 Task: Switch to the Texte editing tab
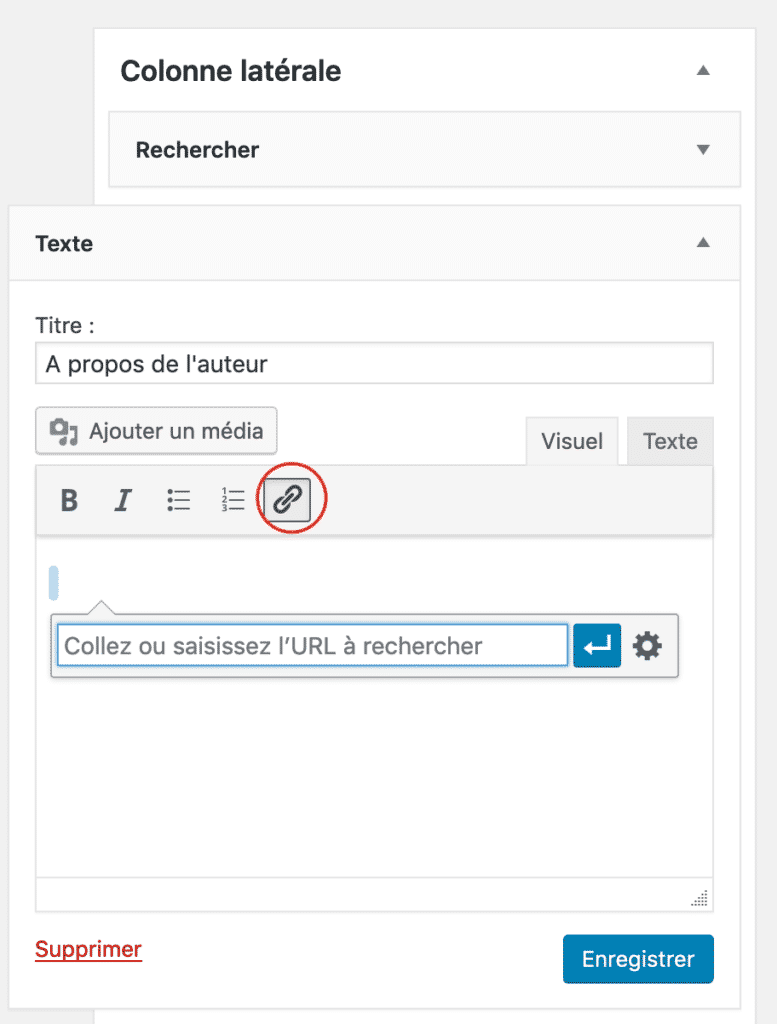pos(670,441)
